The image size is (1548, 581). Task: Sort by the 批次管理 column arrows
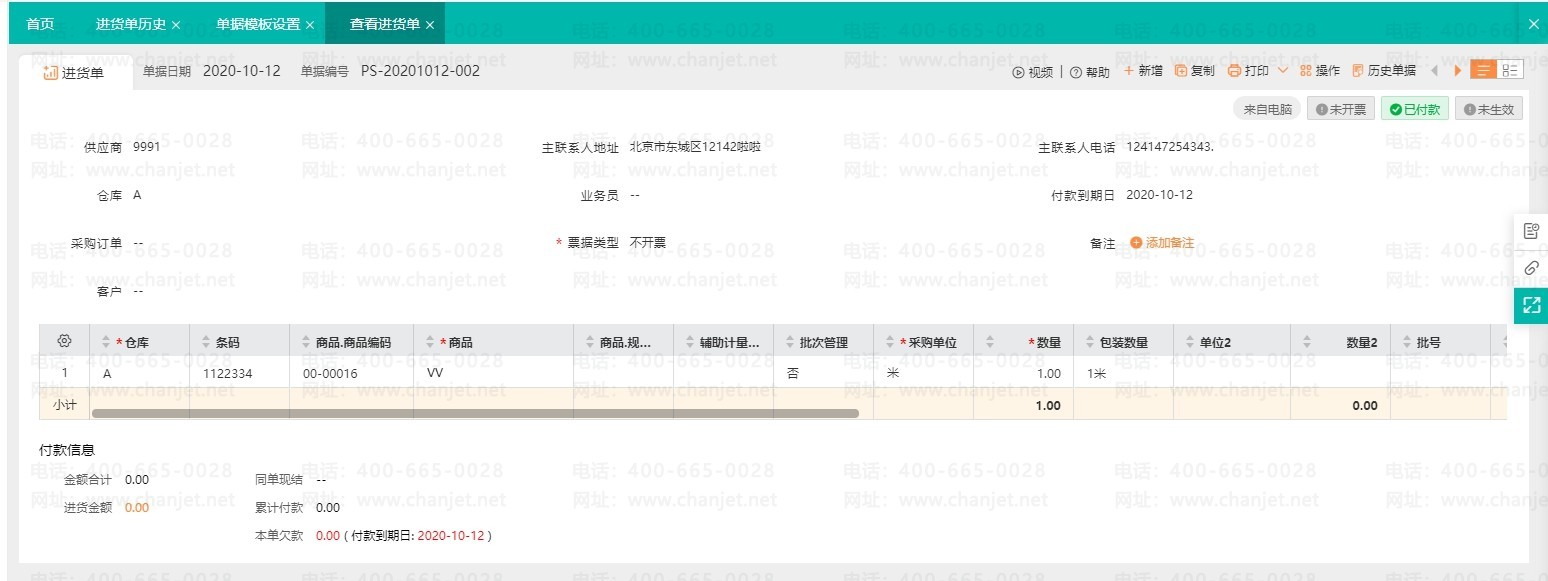point(789,343)
